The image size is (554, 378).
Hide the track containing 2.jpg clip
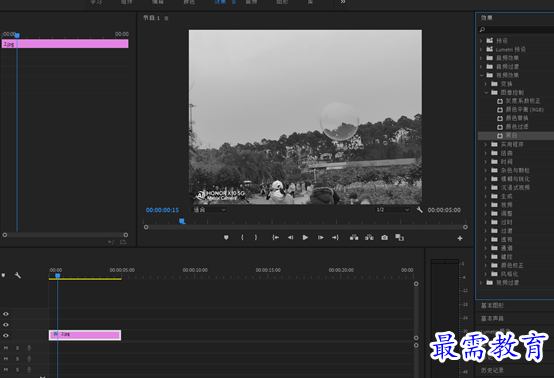[x=6, y=336]
